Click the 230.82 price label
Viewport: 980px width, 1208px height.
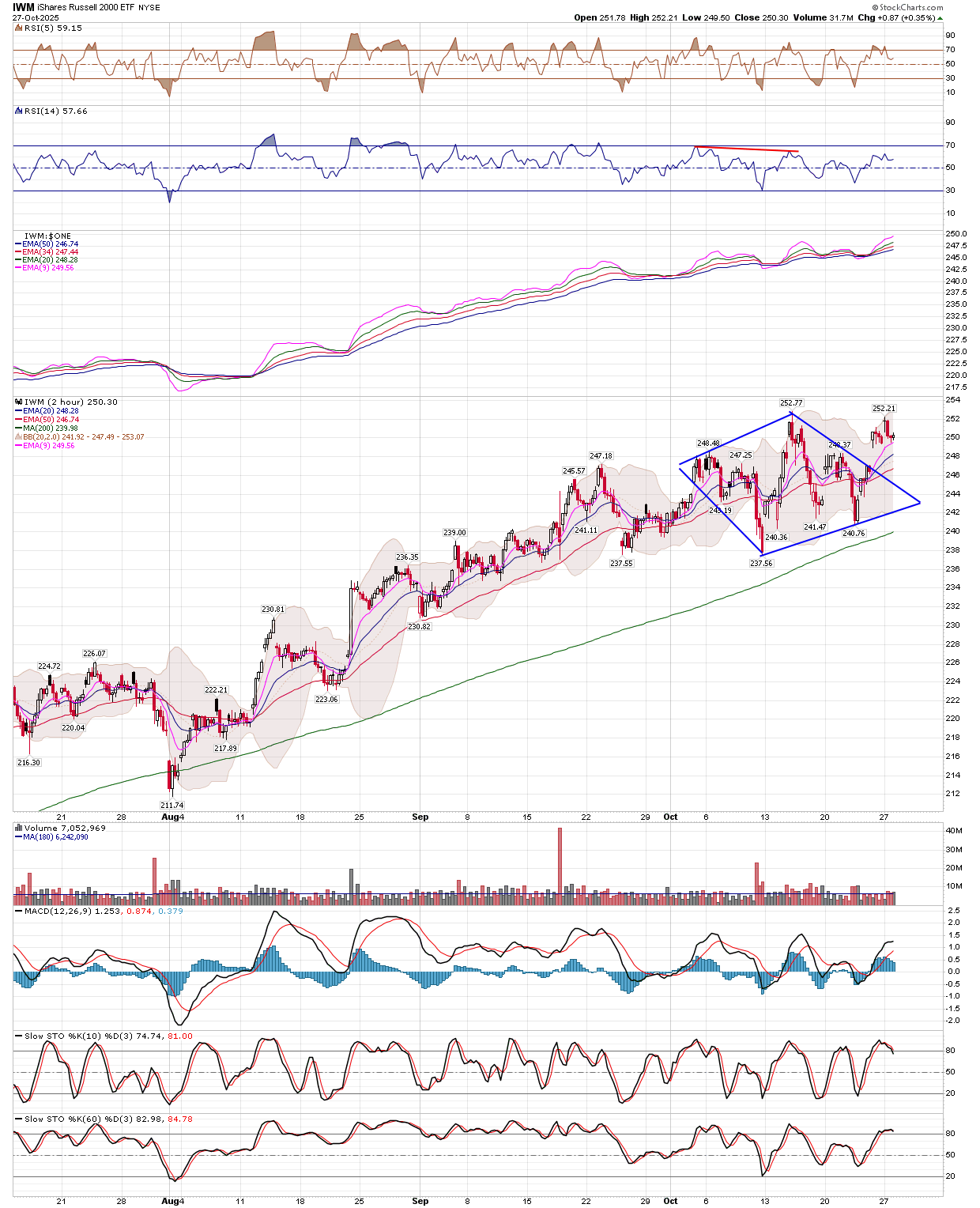[419, 627]
